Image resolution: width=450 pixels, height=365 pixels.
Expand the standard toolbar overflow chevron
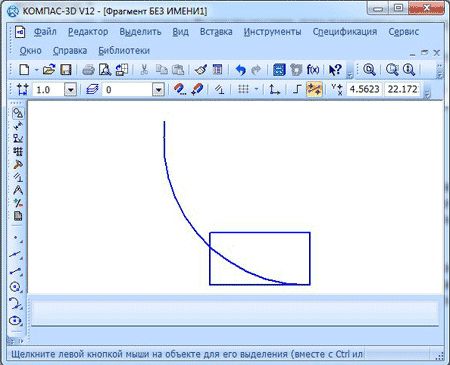click(349, 75)
